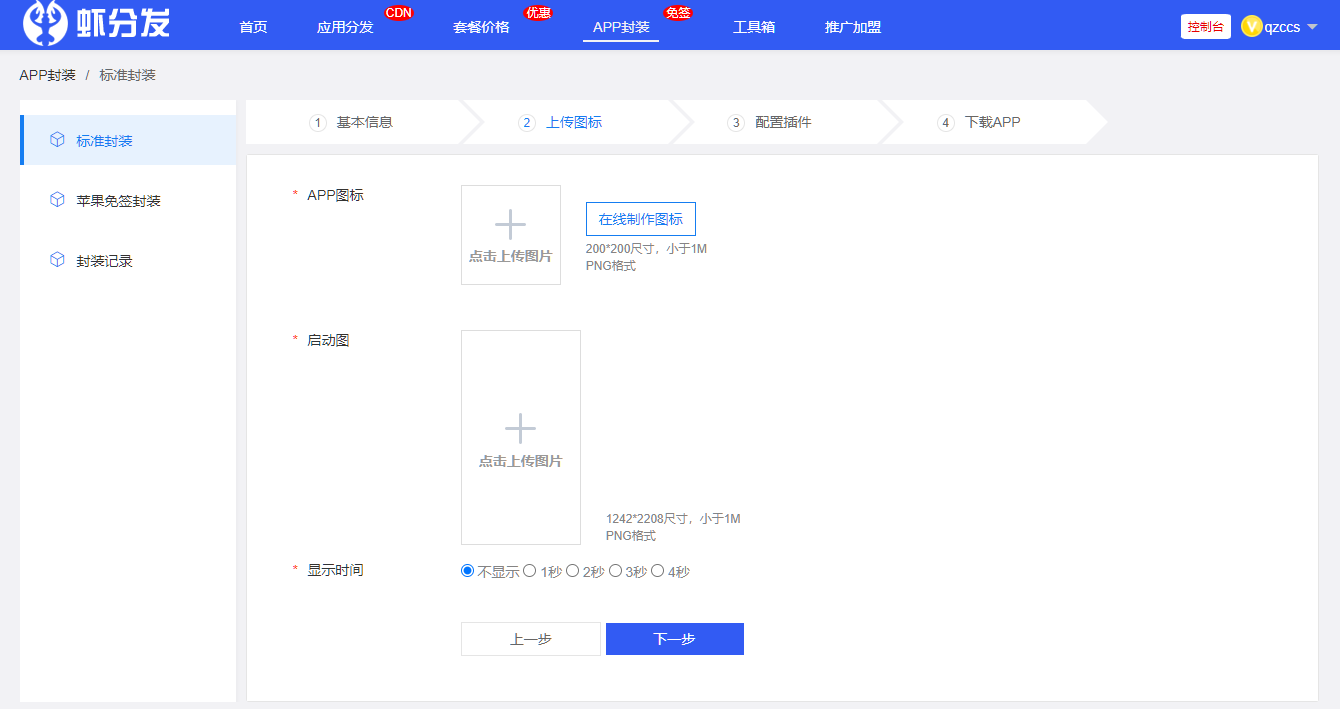1340x709 pixels.
Task: Open the 应用分发 navigation menu
Action: 345,27
